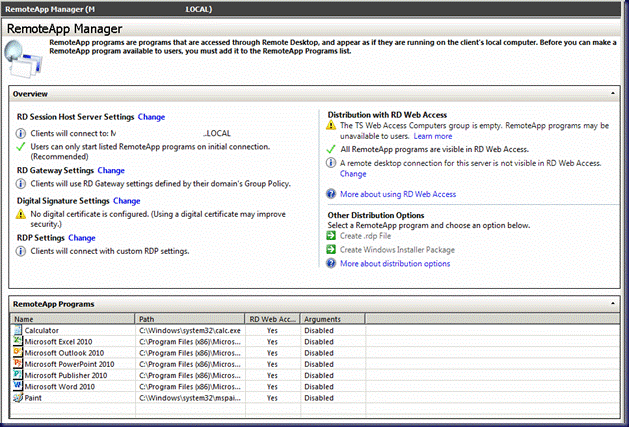Change RDP Settings
The height and width of the screenshot is (427, 629).
[x=82, y=238]
